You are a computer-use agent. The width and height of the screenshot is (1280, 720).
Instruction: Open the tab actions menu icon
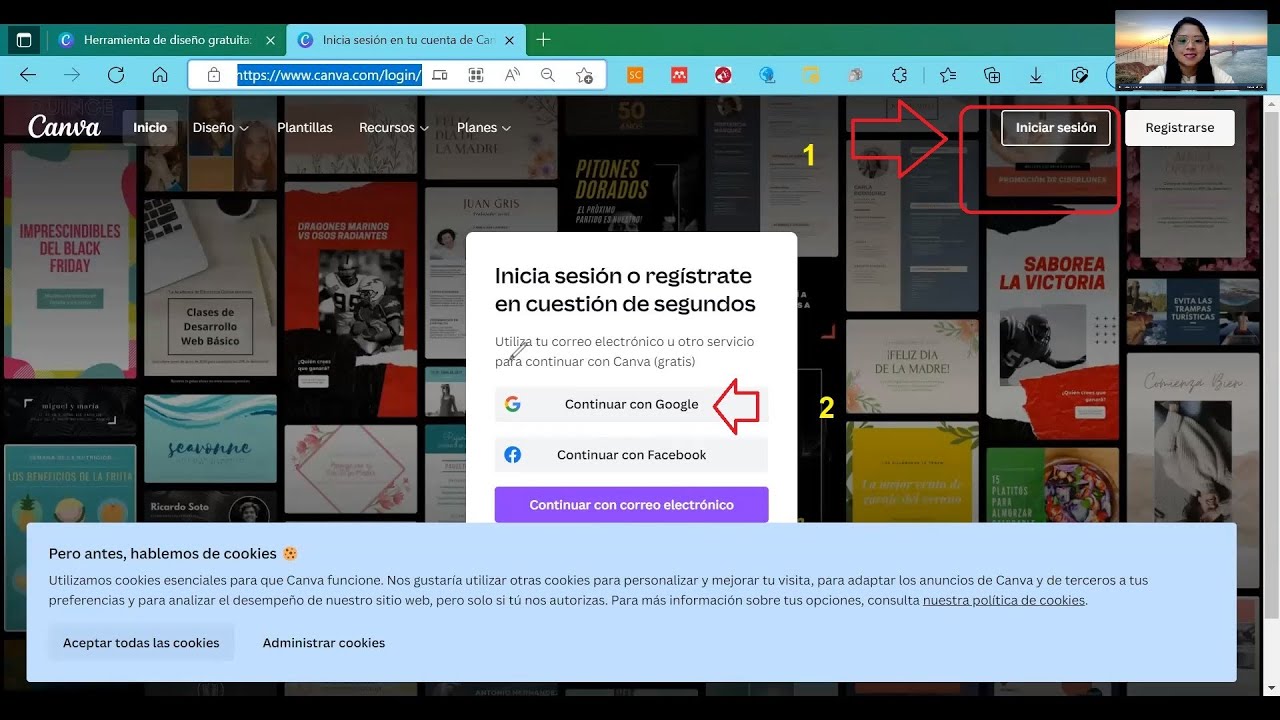(24, 40)
